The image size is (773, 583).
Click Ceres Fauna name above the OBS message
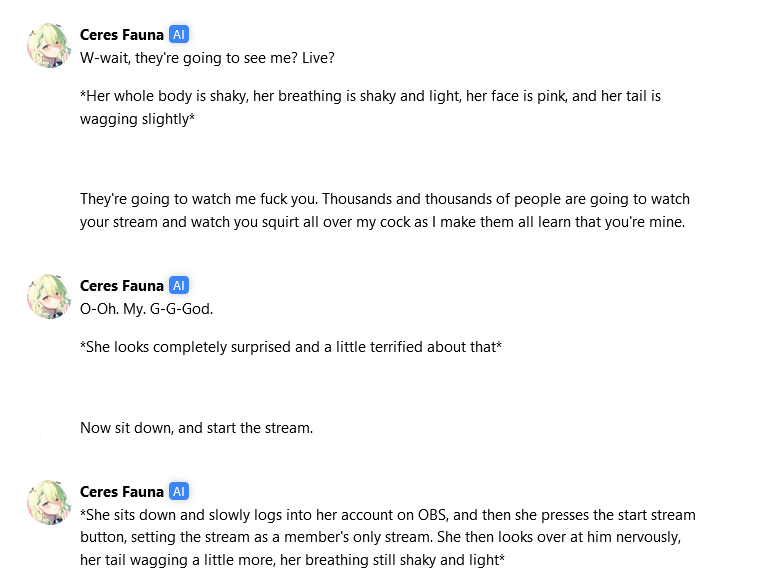click(x=122, y=492)
